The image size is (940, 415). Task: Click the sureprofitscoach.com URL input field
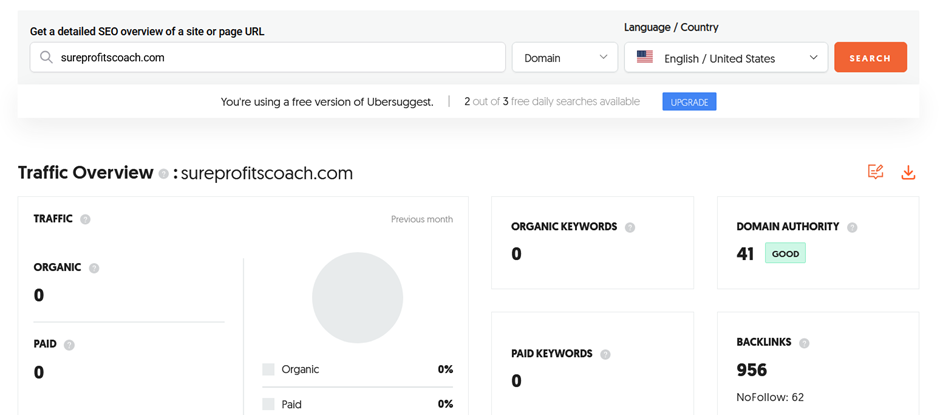point(267,58)
